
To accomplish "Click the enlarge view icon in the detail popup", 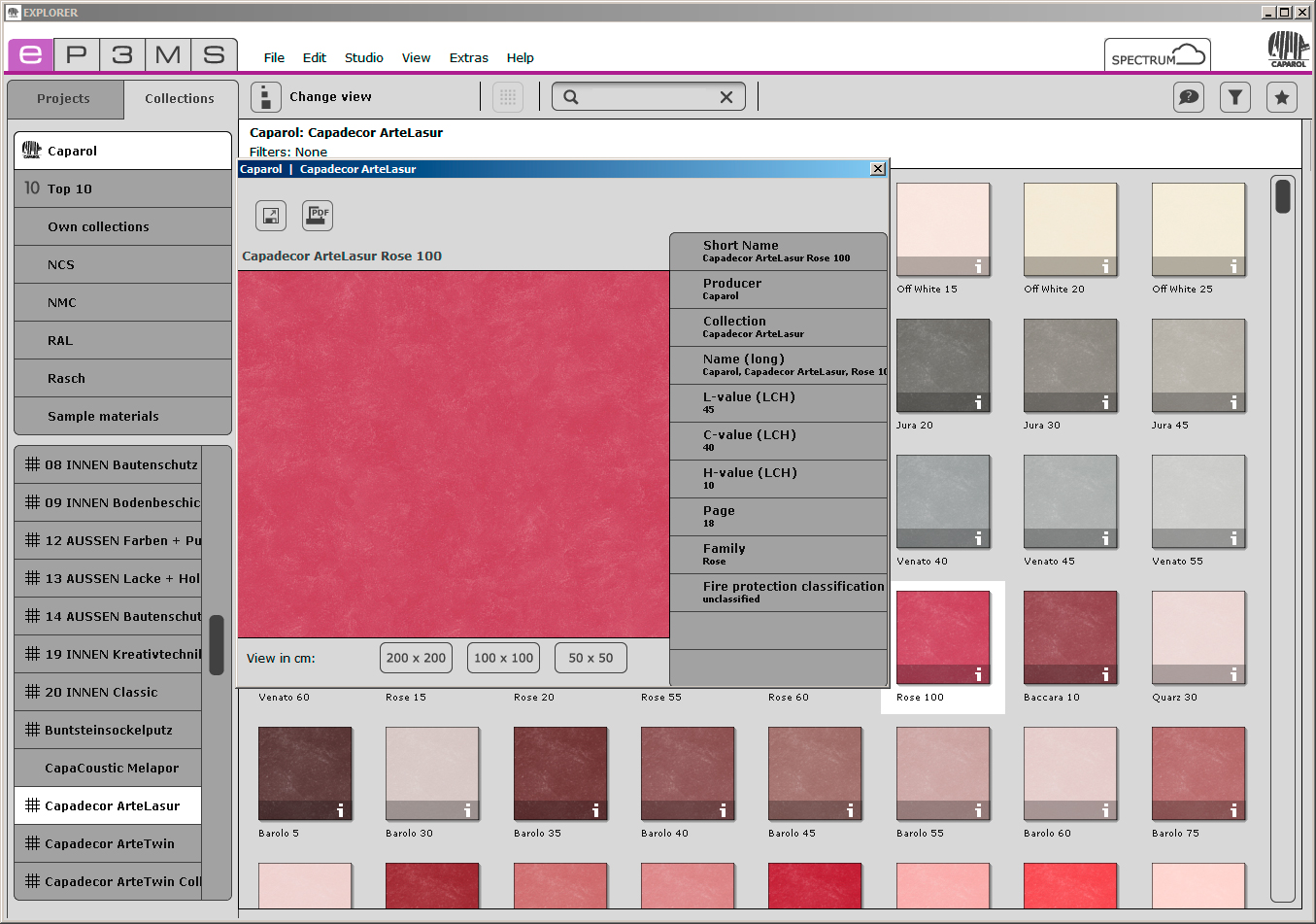I will (271, 216).
